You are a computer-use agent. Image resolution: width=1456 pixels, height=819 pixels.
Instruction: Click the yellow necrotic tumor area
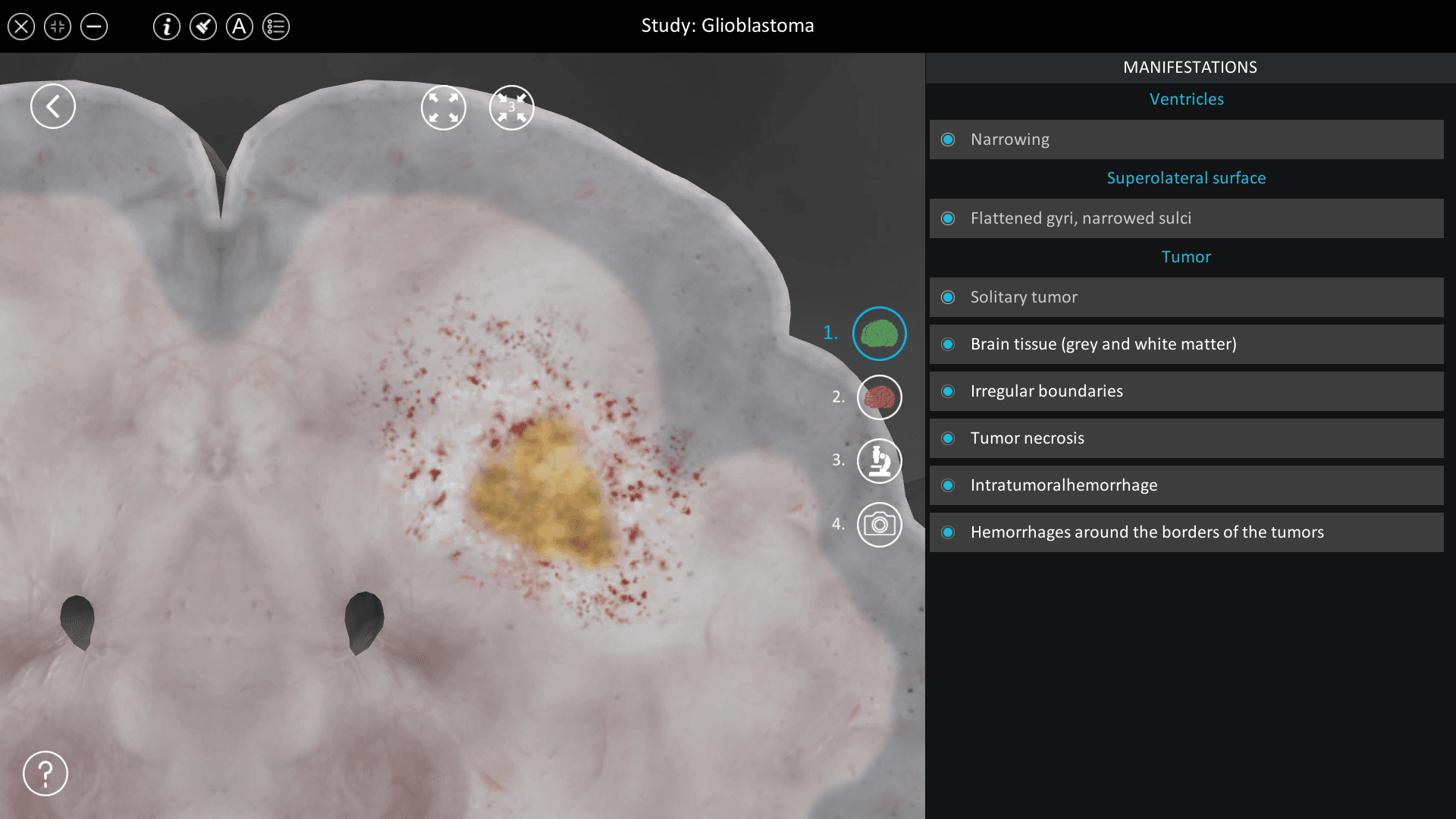(542, 493)
